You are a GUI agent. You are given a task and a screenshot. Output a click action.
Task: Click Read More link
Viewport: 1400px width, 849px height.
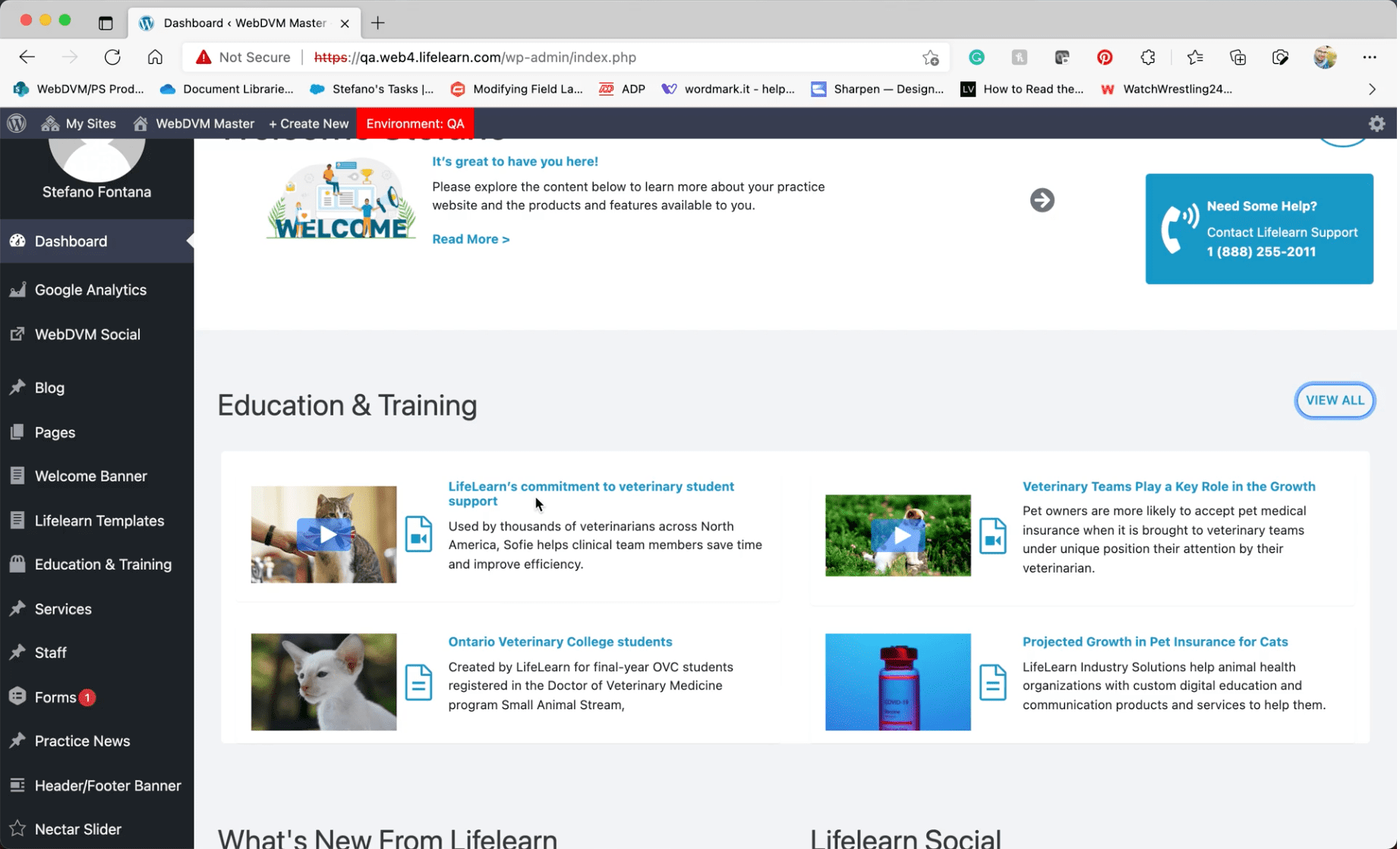(471, 238)
